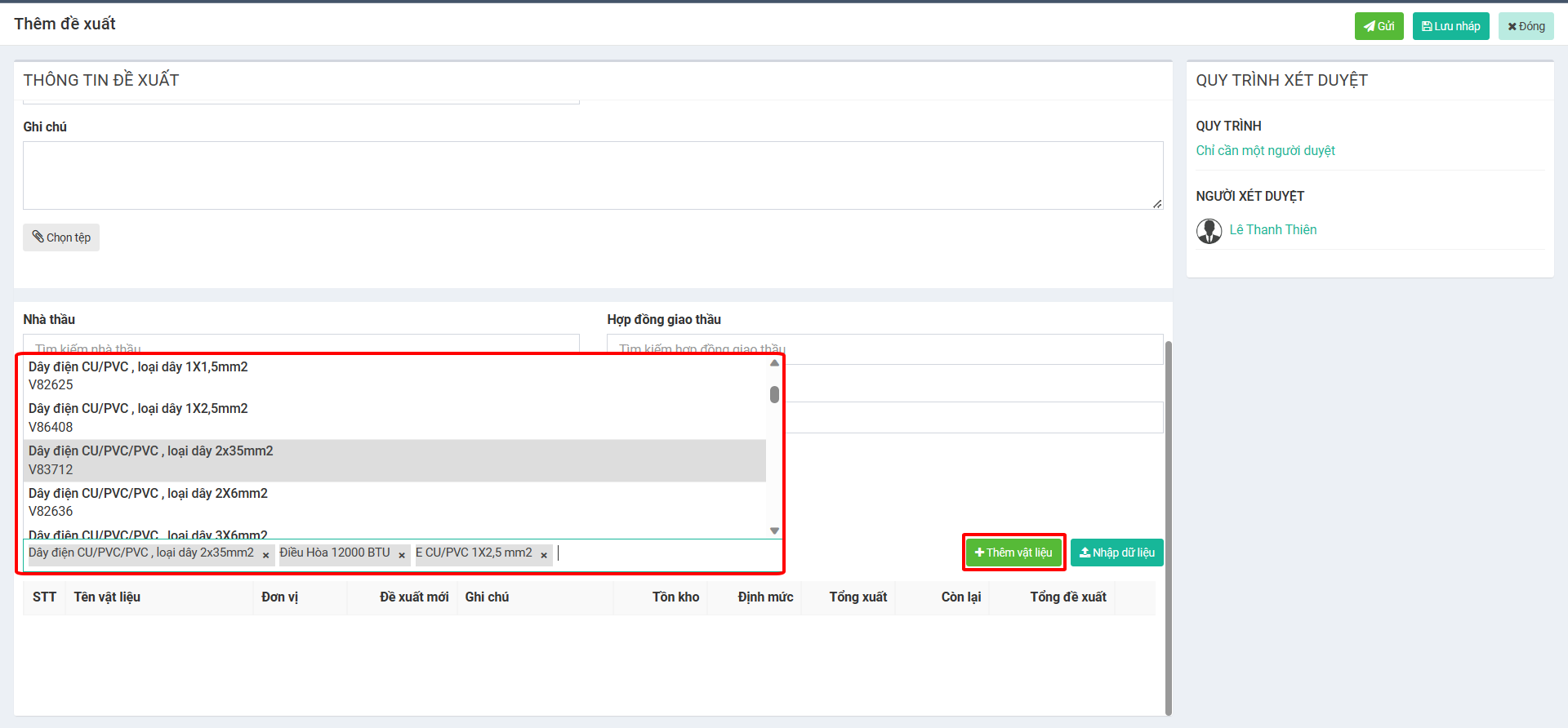This screenshot has width=1568, height=728.
Task: Select Dây điện CU/PVC 1X1,5mm2 option
Action: pyautogui.click(x=138, y=375)
